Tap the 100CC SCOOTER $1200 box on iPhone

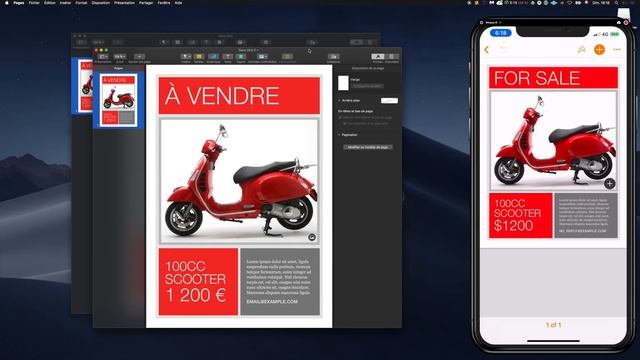(x=521, y=216)
